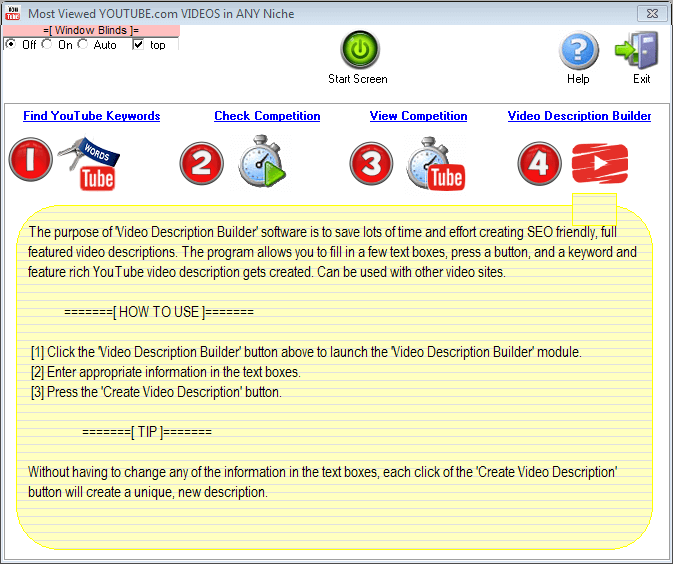Select the Off radio button for Window Blinds

click(11, 44)
